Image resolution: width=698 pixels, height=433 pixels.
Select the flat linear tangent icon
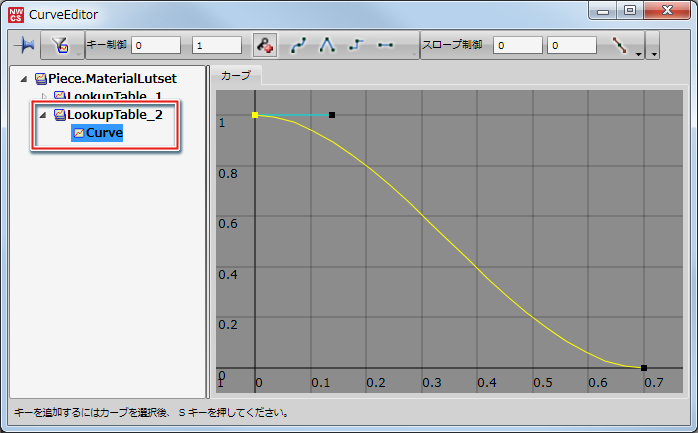point(385,45)
